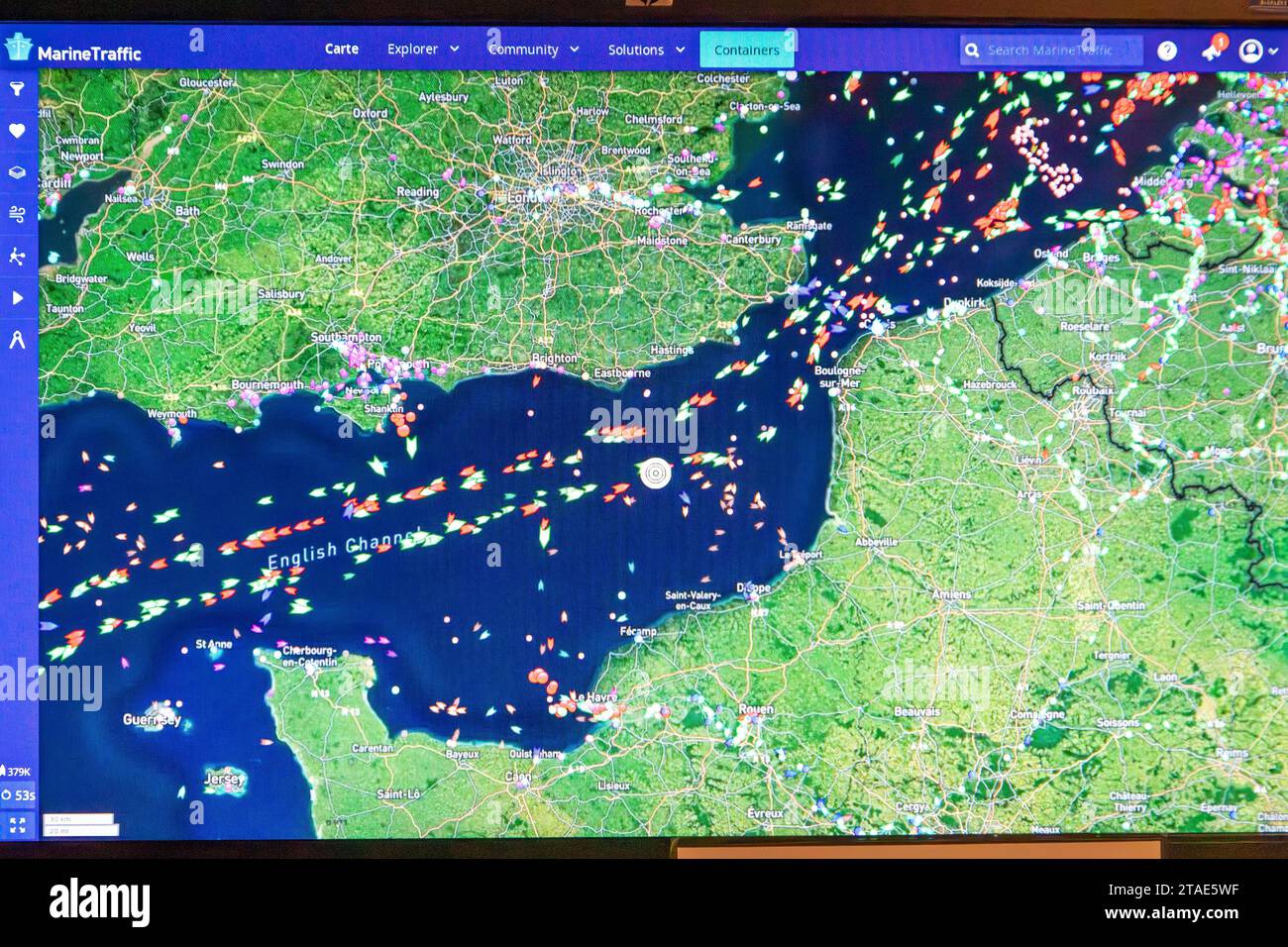Click the vessel count 379K indicator
Image resolution: width=1288 pixels, height=947 pixels.
[x=17, y=772]
